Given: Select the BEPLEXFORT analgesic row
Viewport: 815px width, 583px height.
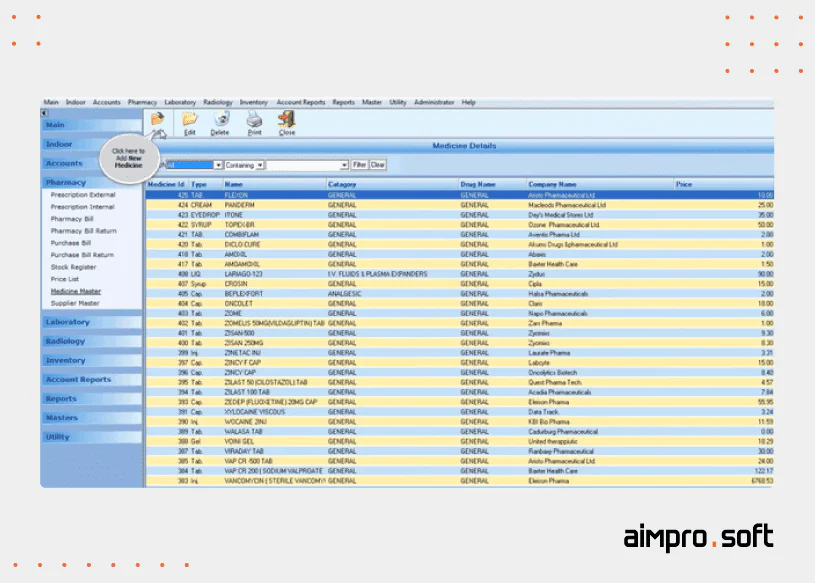Looking at the screenshot, I should [x=459, y=294].
